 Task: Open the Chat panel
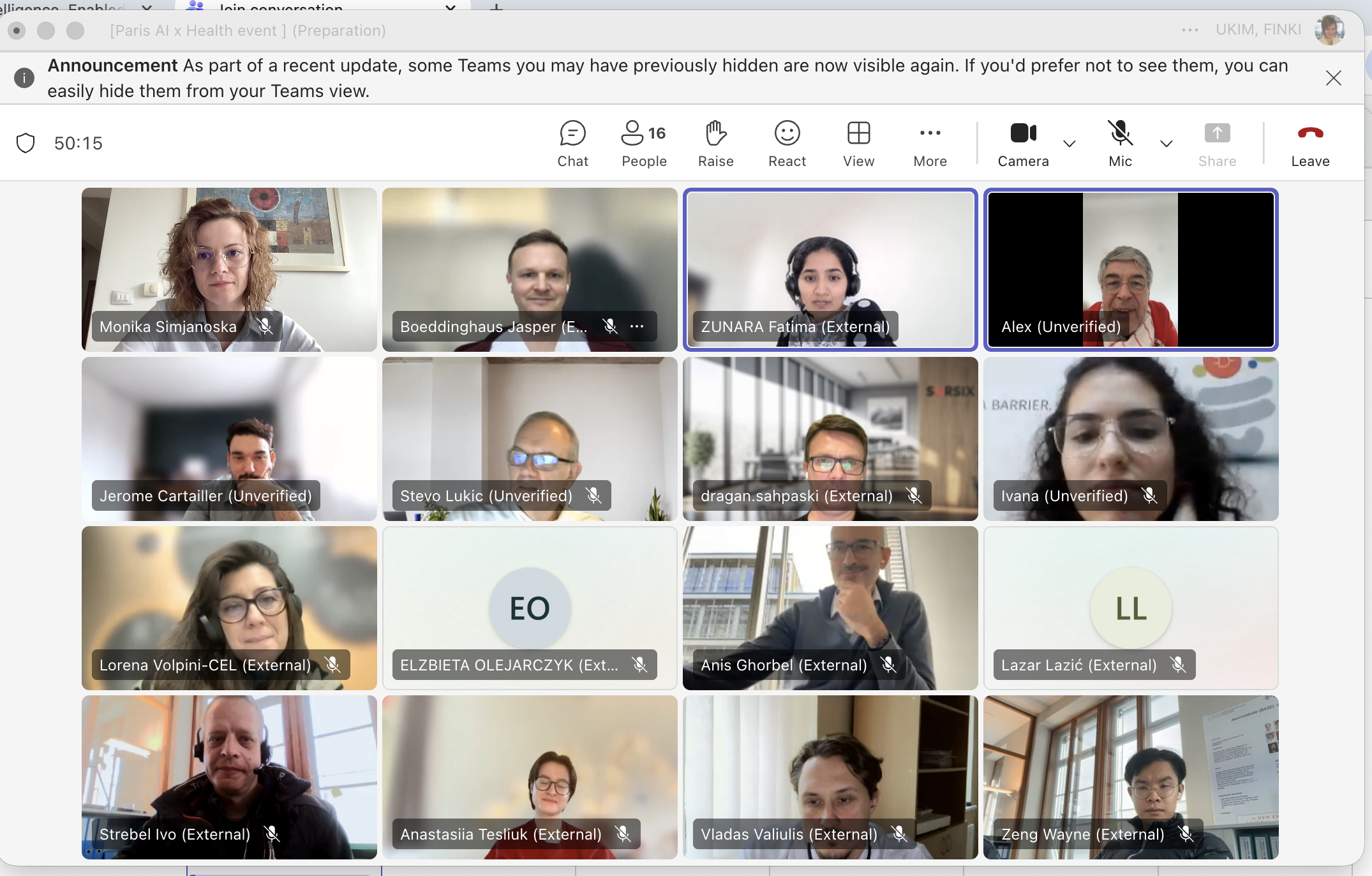pyautogui.click(x=572, y=144)
